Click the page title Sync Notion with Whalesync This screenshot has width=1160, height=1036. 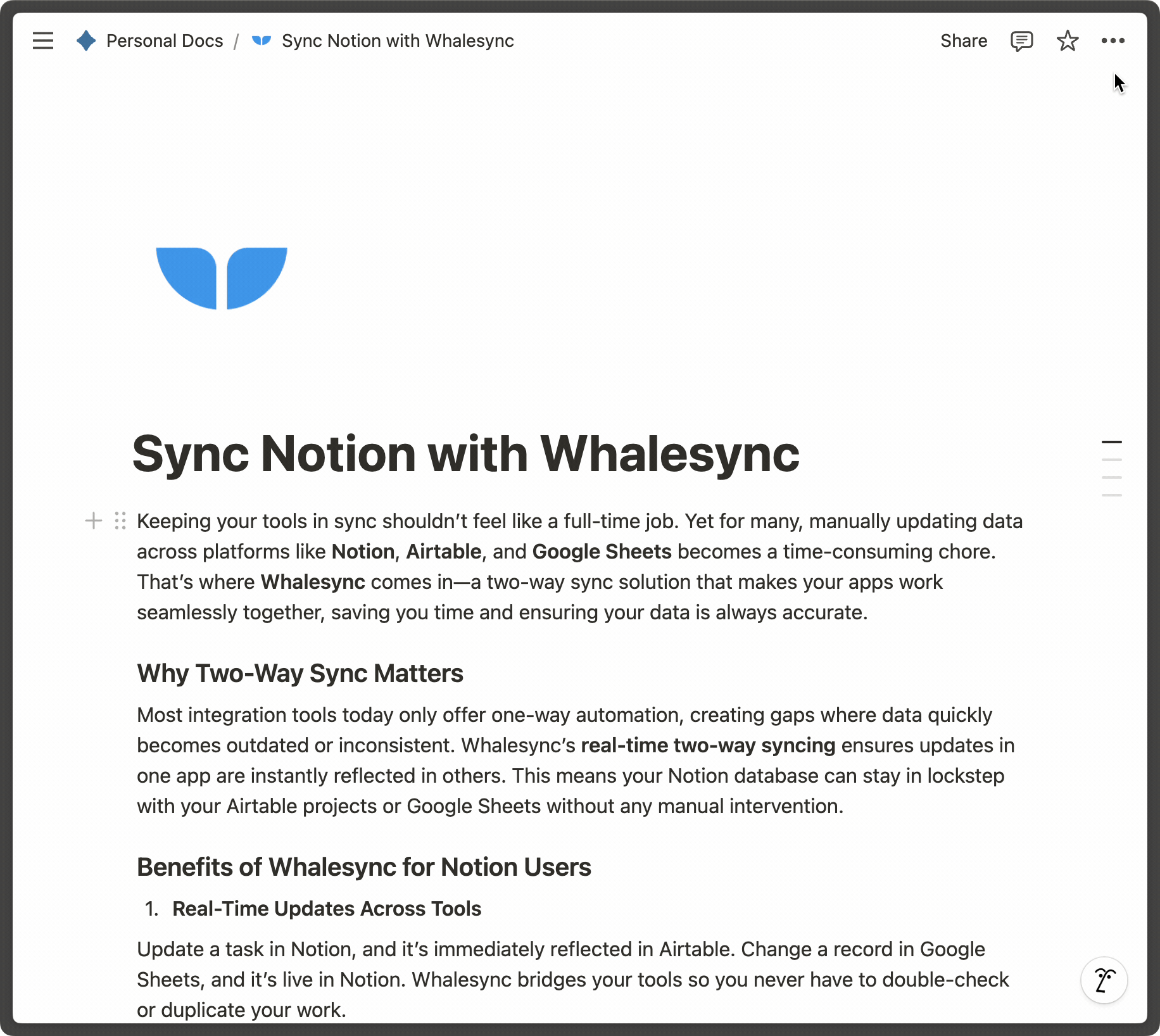[465, 453]
